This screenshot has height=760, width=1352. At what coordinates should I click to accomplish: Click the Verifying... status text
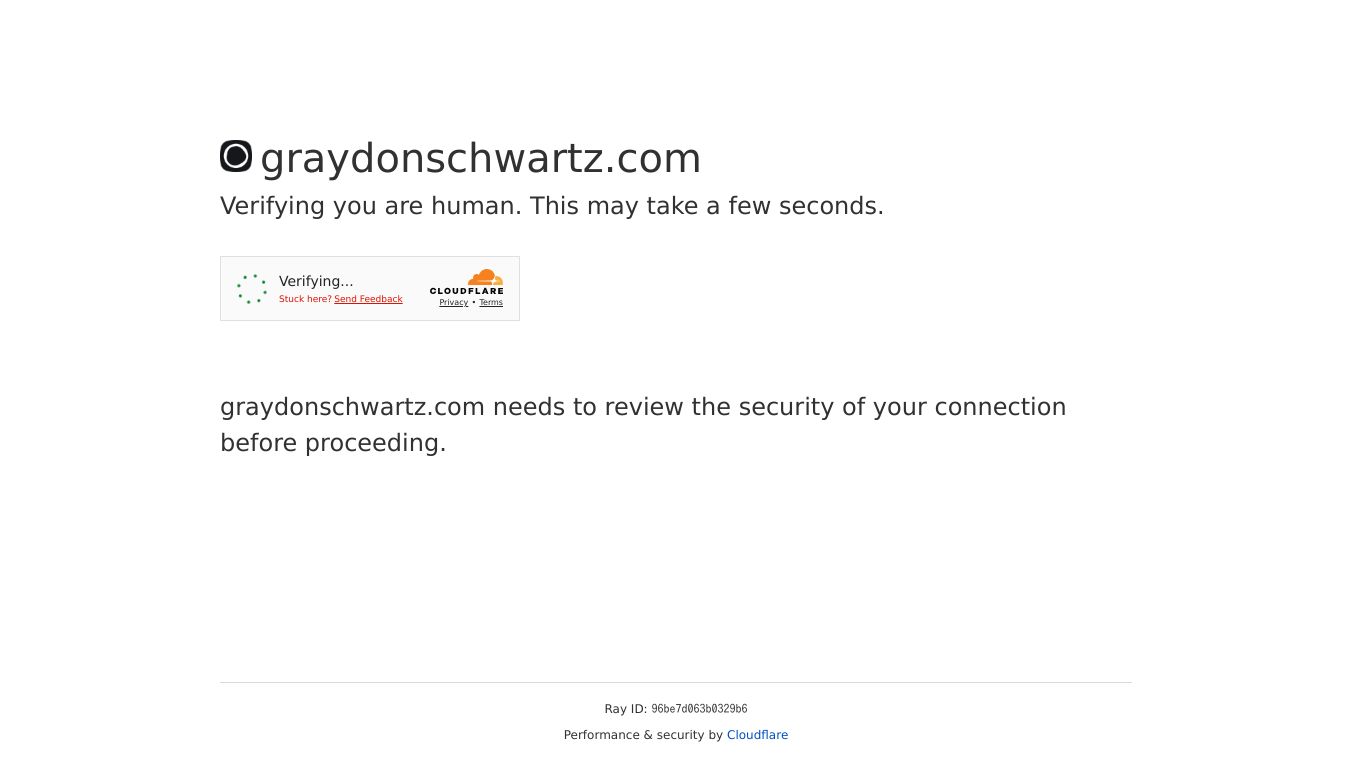(x=316, y=281)
